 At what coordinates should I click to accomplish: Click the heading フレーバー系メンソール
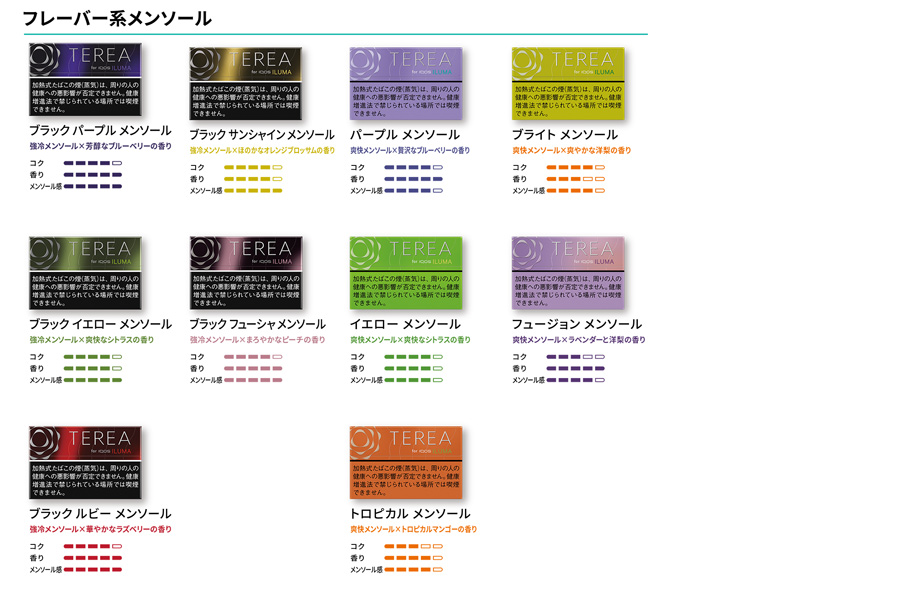(x=117, y=18)
